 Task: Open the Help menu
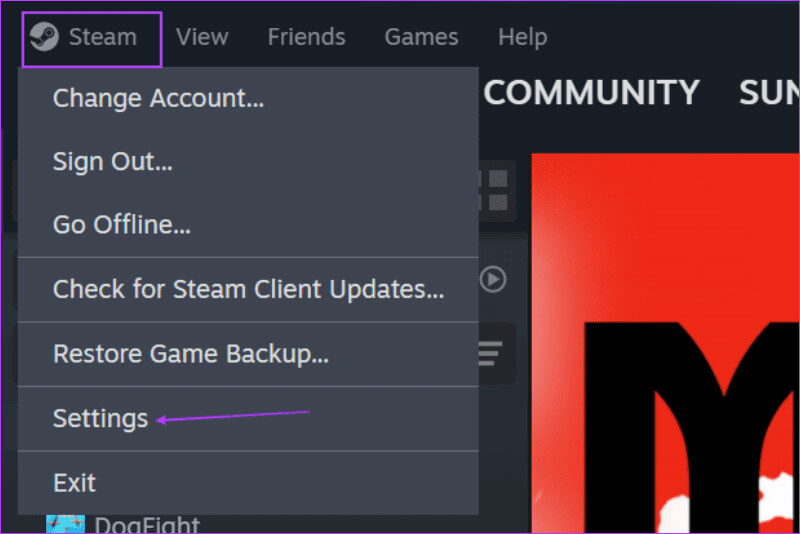[522, 37]
